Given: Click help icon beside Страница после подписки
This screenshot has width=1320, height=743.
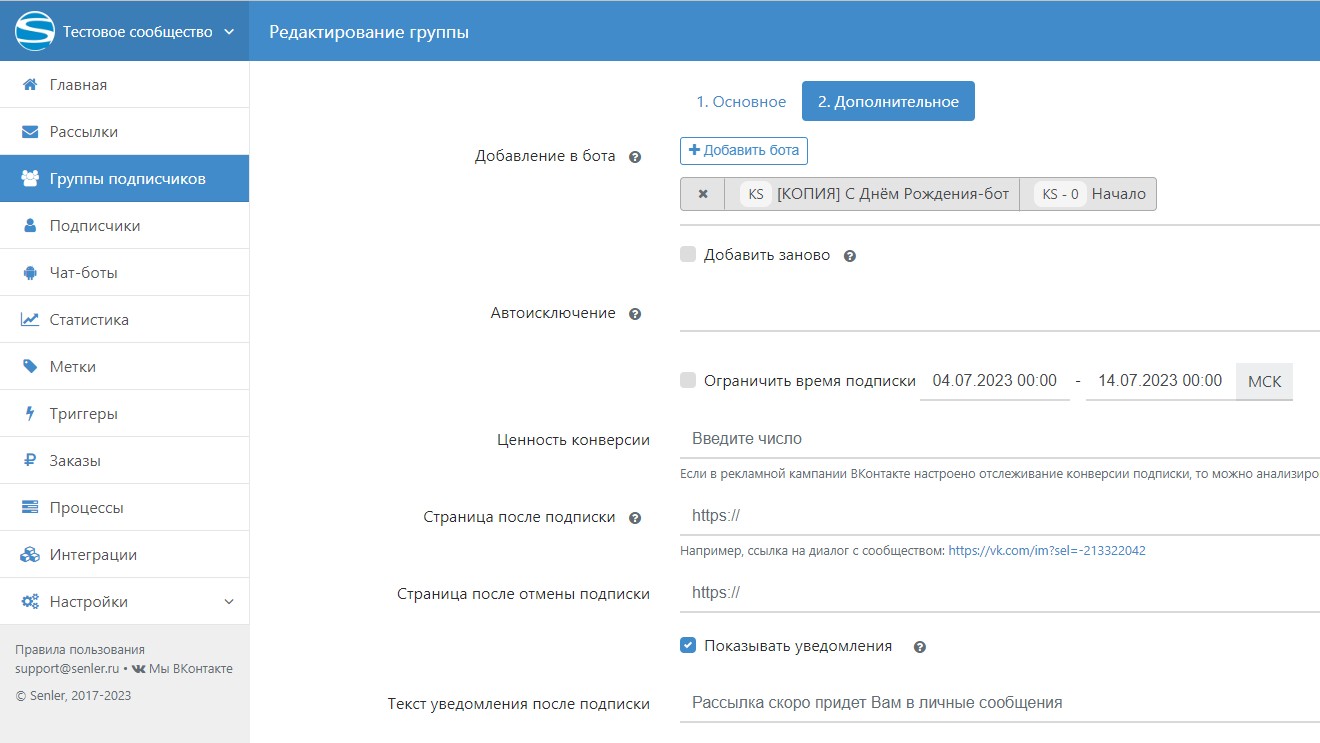Looking at the screenshot, I should click(634, 518).
